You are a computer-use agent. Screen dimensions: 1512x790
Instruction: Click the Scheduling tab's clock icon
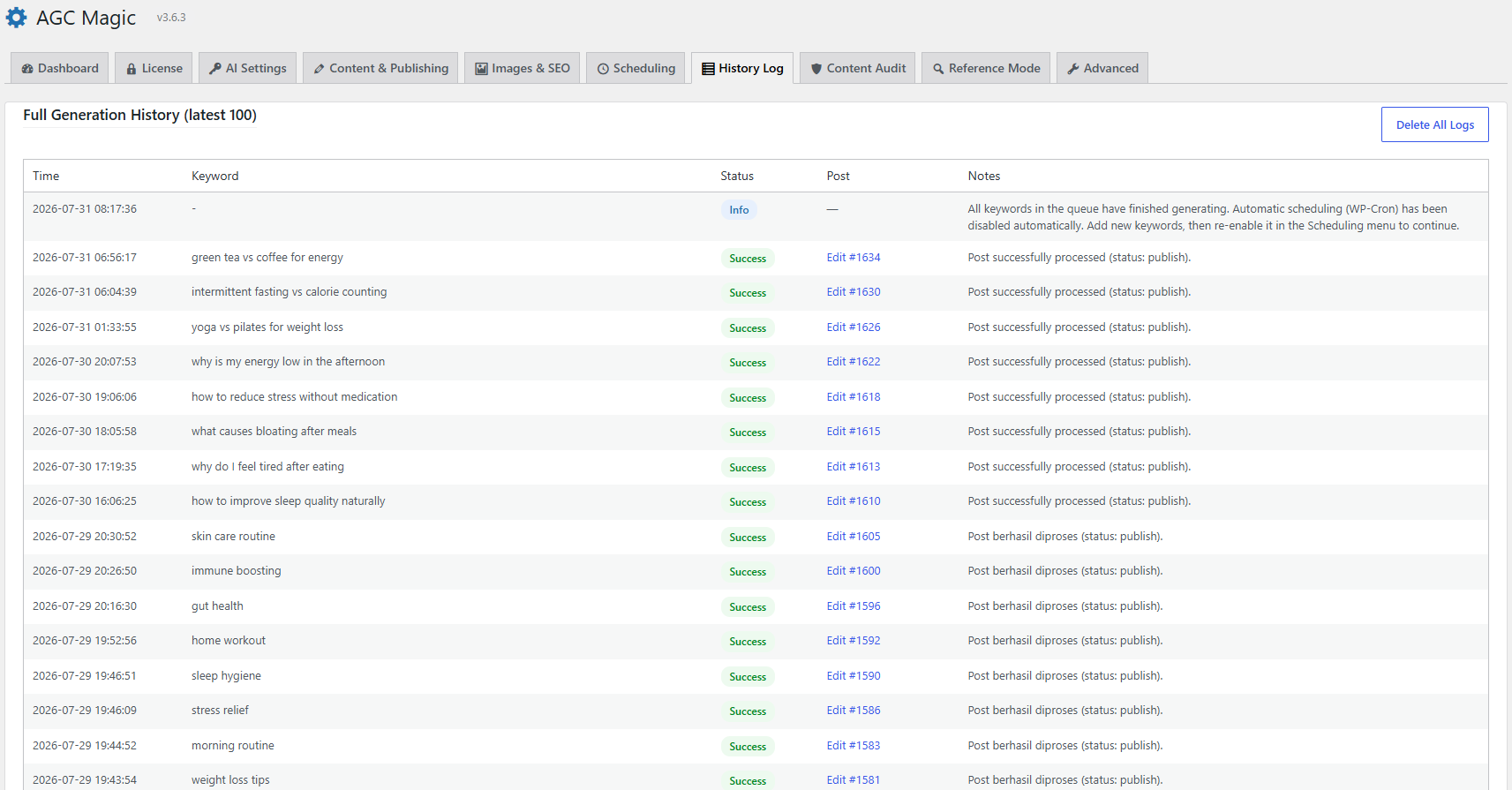[x=603, y=69]
